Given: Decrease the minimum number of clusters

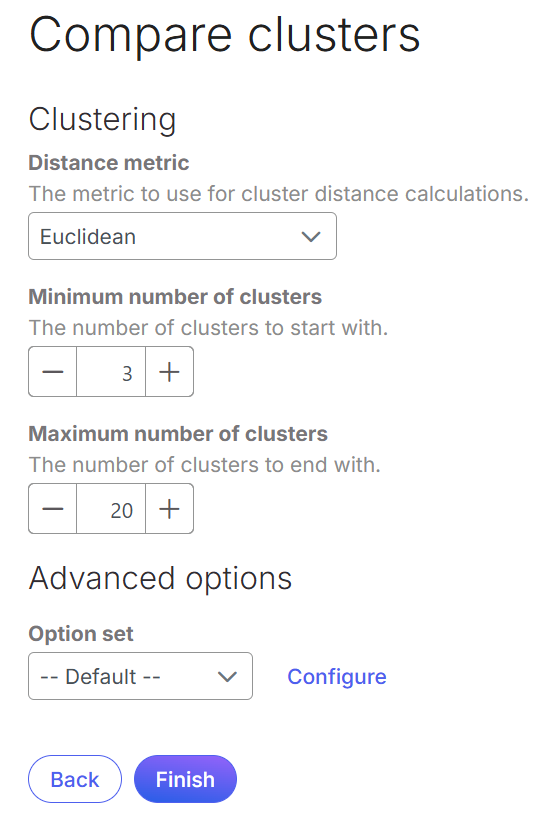Looking at the screenshot, I should (53, 371).
